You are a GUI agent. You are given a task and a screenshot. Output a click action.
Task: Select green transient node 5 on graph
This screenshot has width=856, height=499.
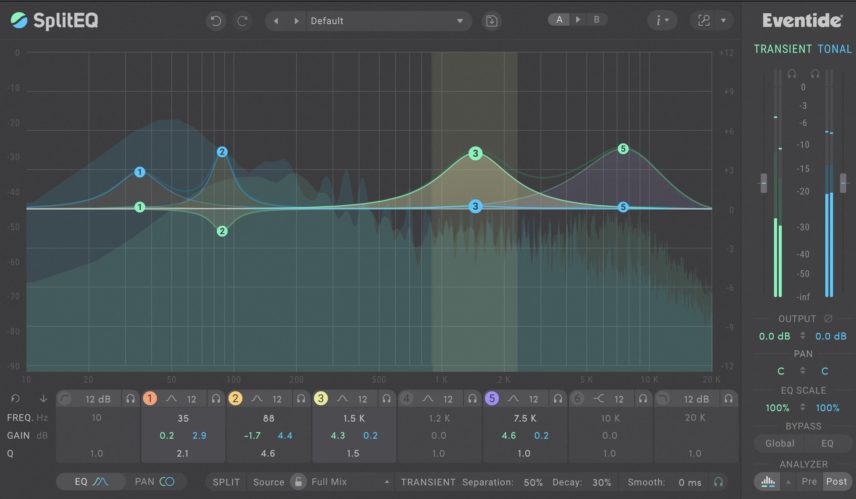coord(623,148)
